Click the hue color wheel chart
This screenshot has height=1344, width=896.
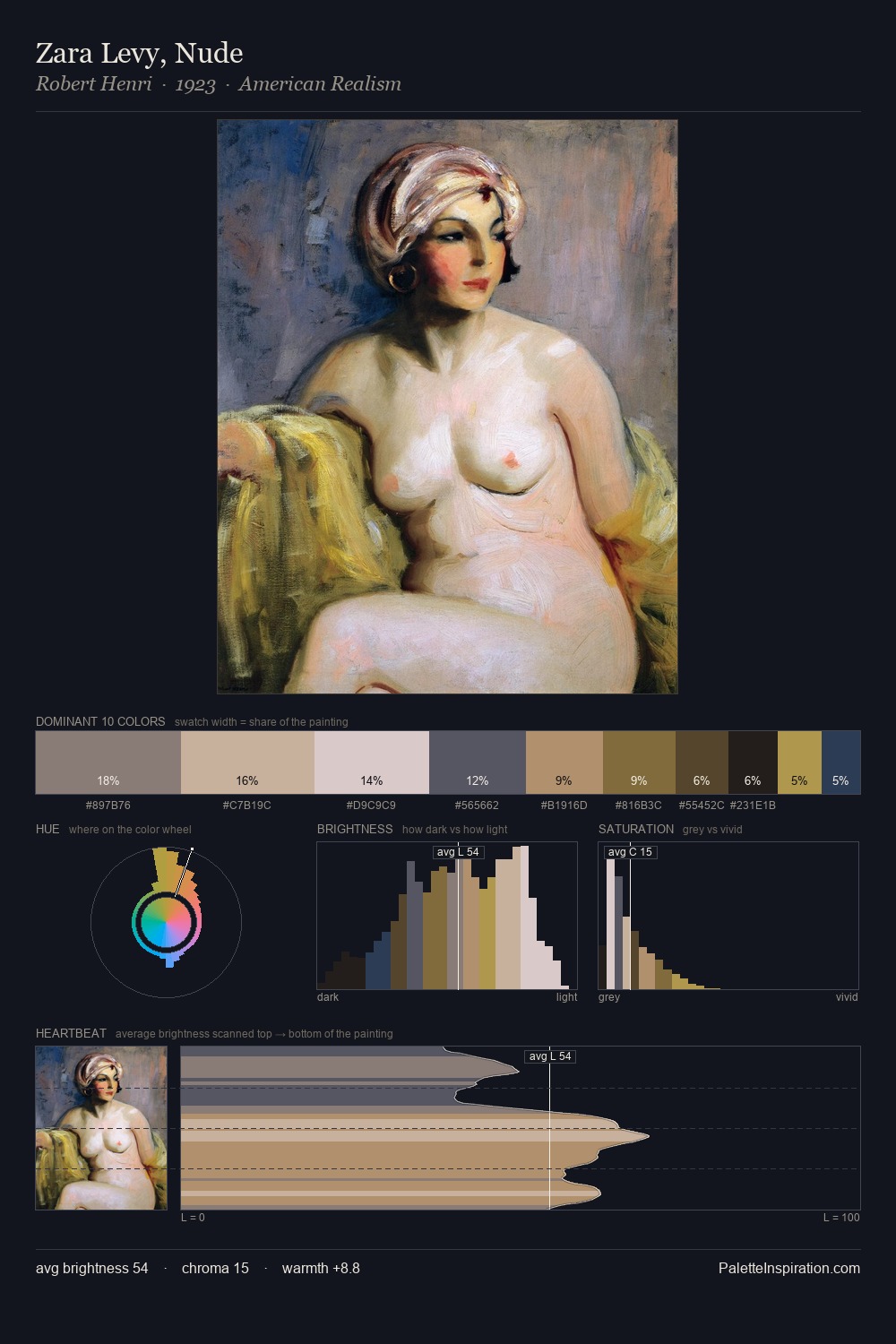pos(166,921)
